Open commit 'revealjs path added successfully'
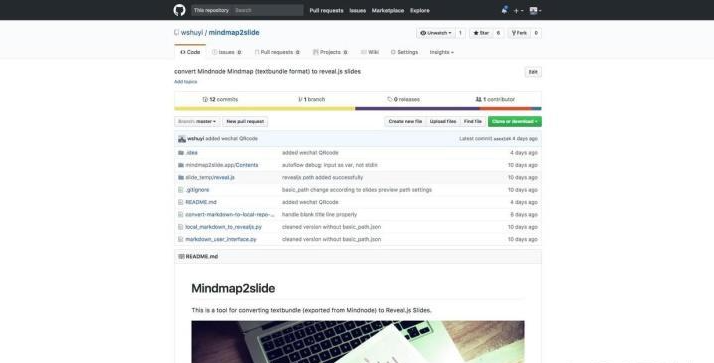The height and width of the screenshot is (363, 714). [x=322, y=177]
